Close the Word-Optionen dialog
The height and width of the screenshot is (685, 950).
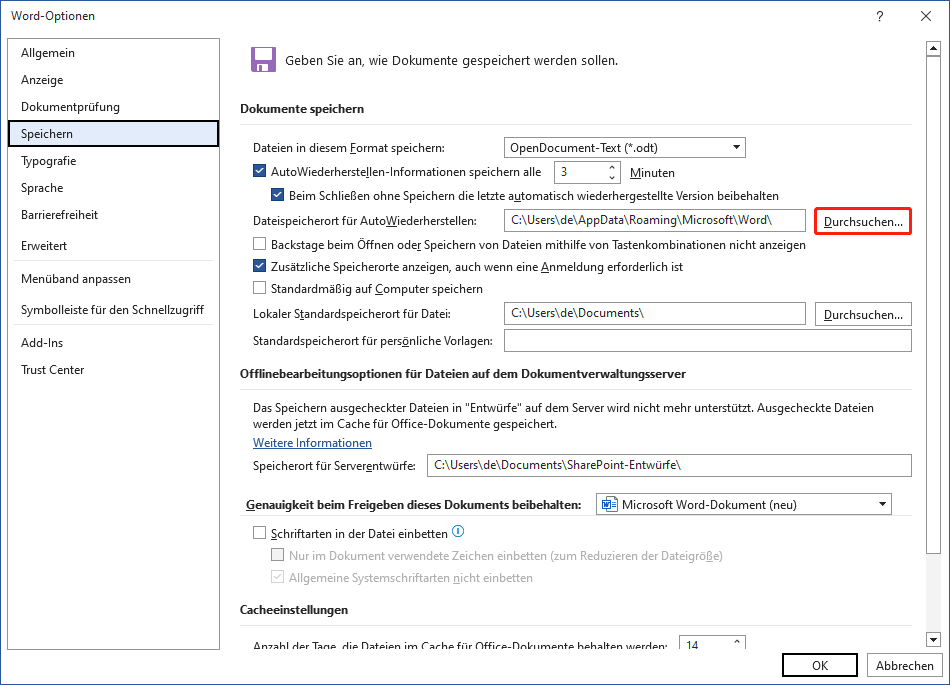click(x=926, y=16)
